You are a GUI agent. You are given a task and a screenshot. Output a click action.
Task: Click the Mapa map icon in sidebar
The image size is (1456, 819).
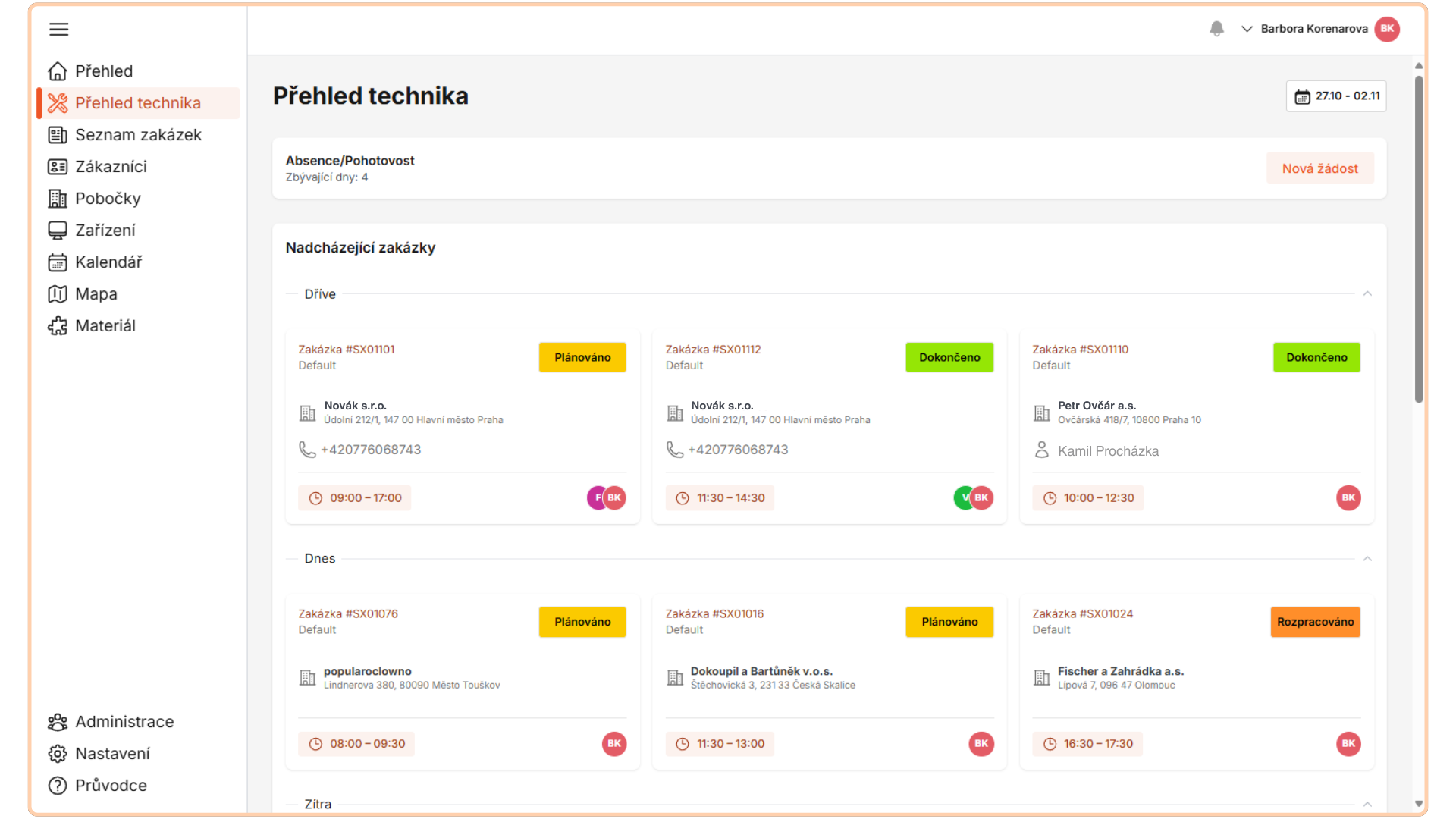click(x=58, y=294)
